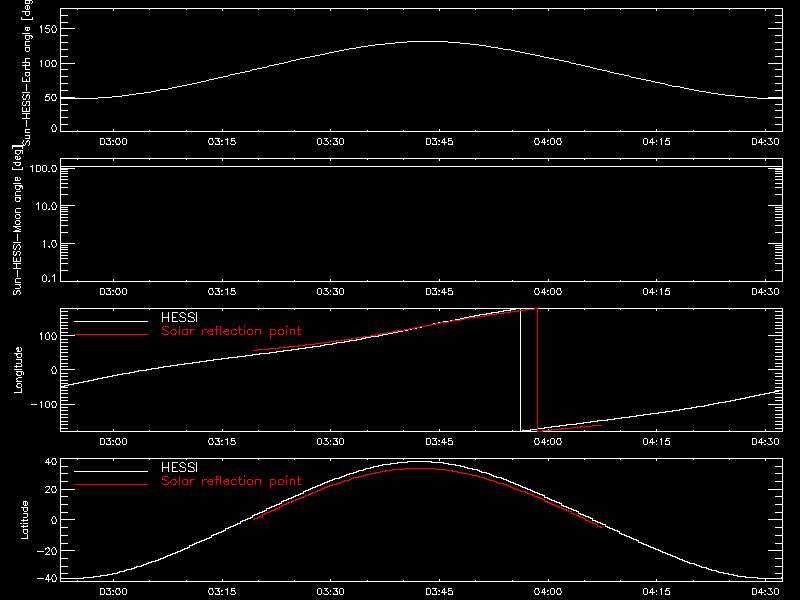Select Solar reflection point label in Longitude plot
The image size is (800, 600).
[x=231, y=331]
